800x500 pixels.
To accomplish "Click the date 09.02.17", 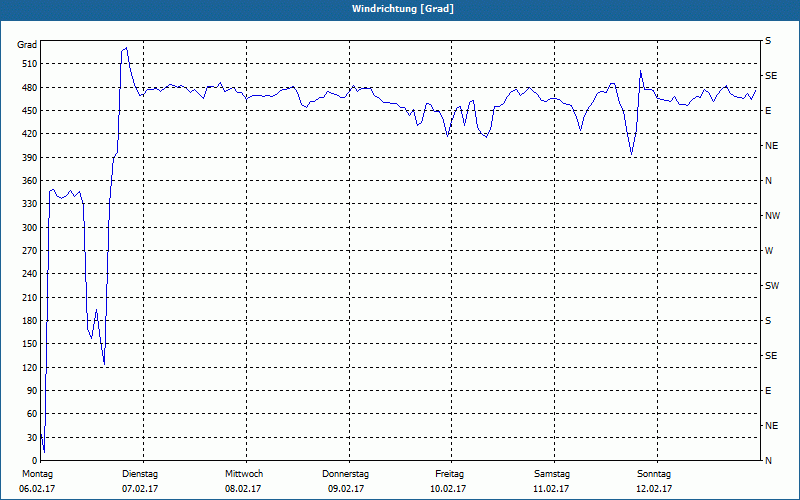I will click(346, 489).
